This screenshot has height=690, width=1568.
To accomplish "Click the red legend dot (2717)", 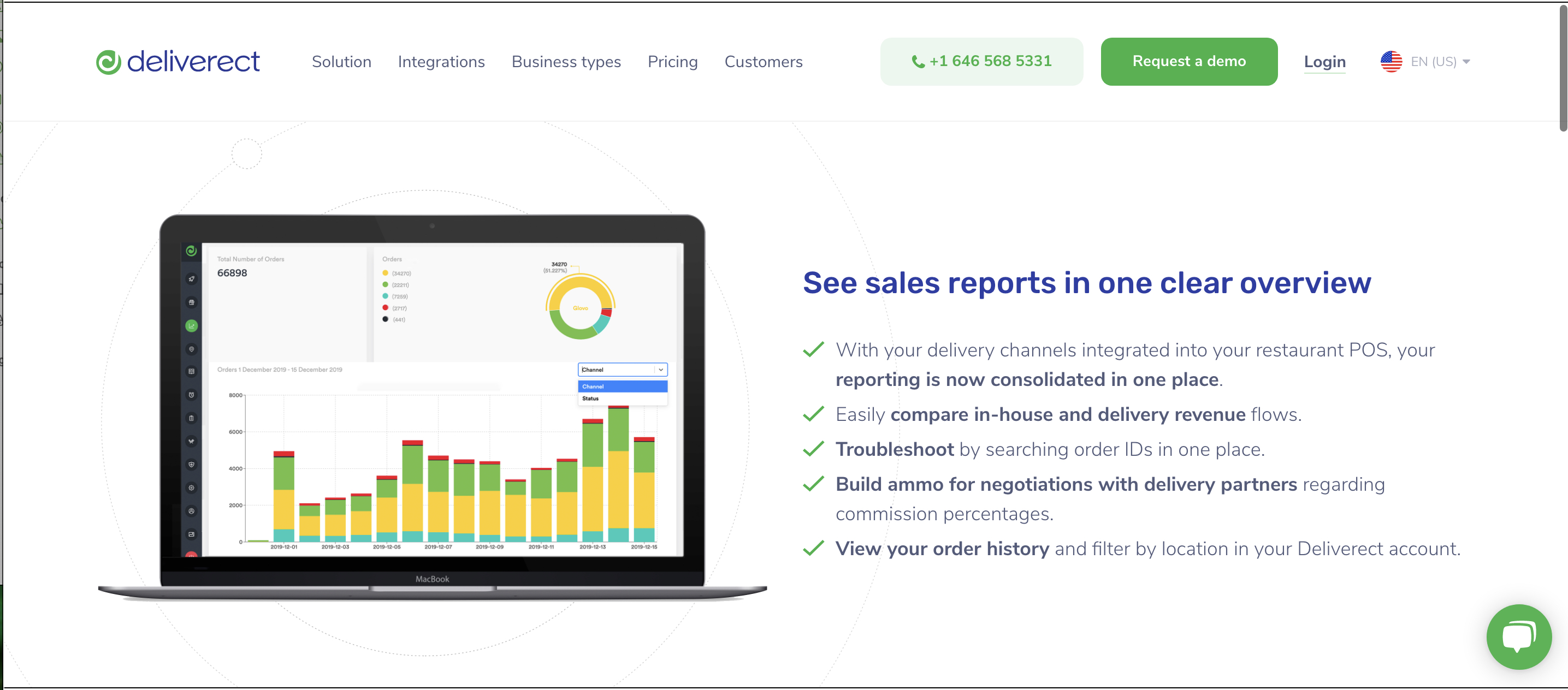I will pyautogui.click(x=384, y=307).
